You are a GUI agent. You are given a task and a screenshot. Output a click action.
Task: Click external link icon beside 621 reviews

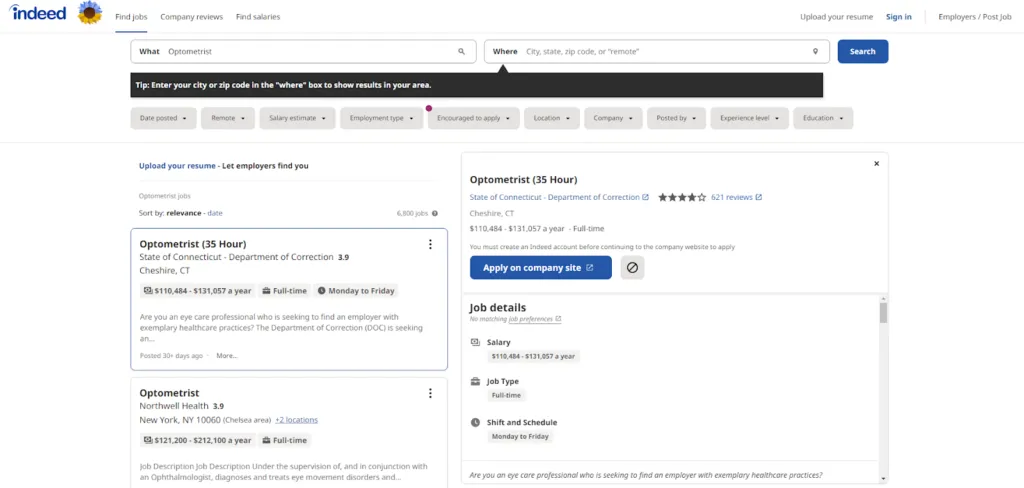coord(759,197)
